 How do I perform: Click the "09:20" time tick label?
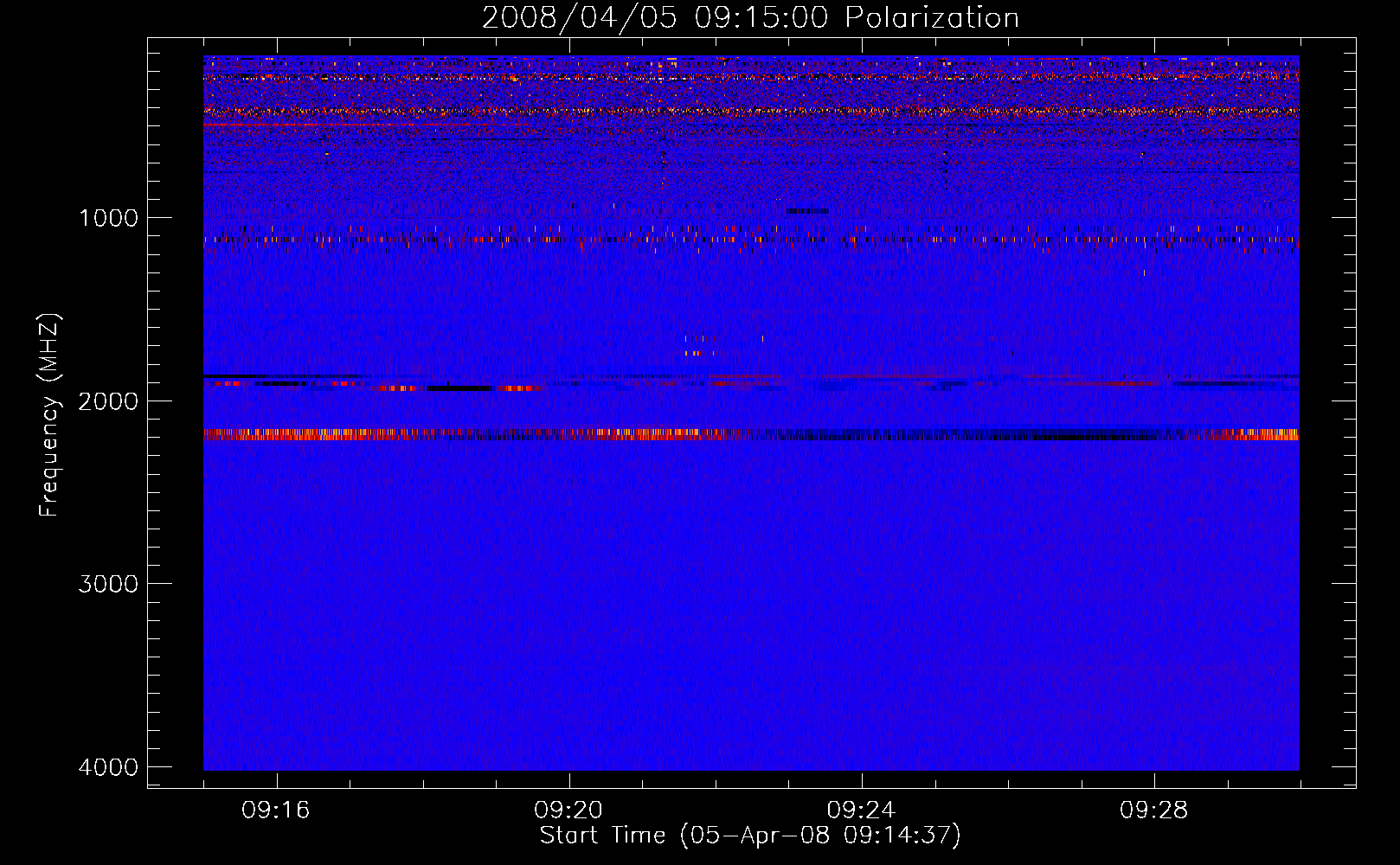pyautogui.click(x=568, y=811)
